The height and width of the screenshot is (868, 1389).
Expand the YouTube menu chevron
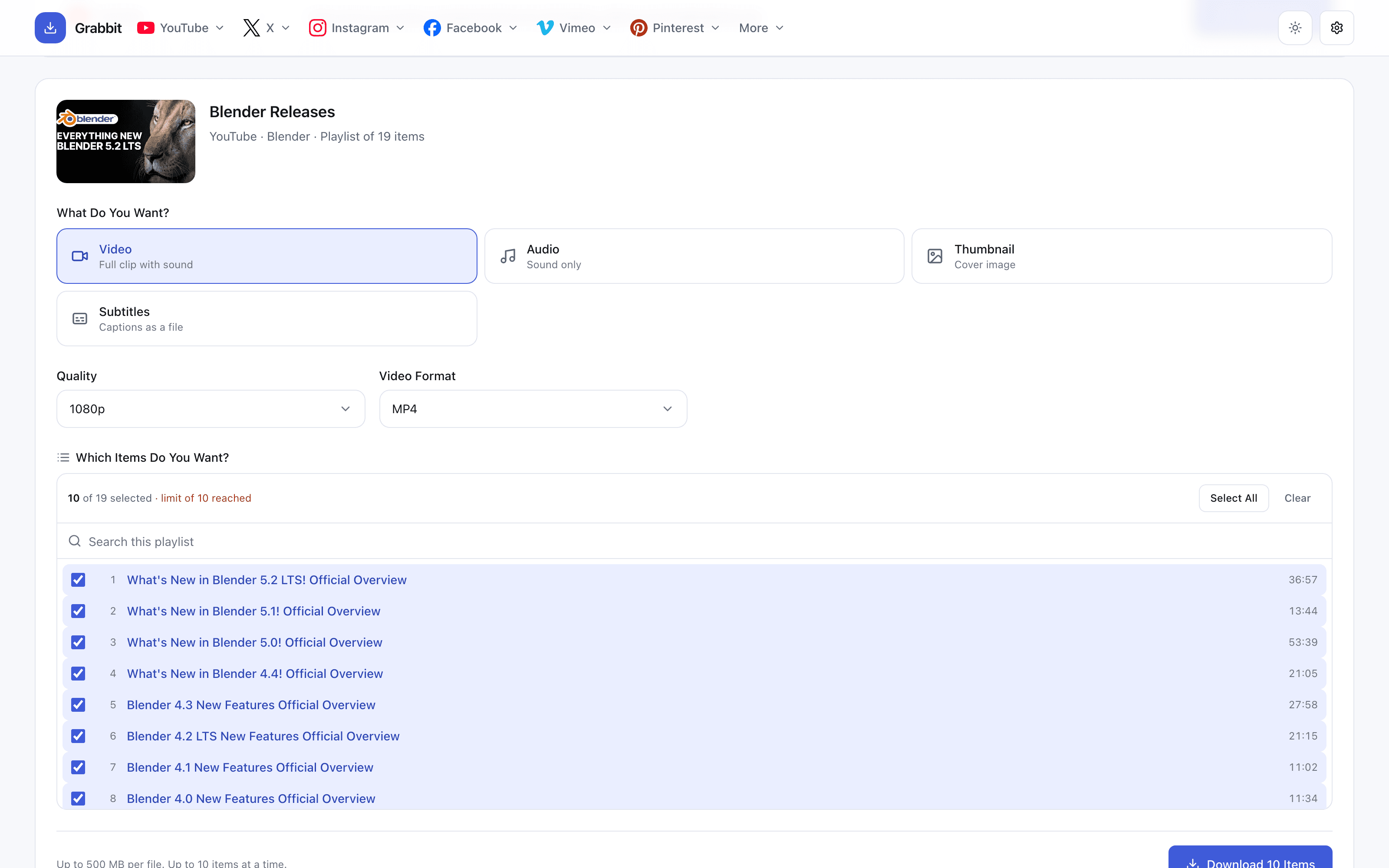click(x=219, y=27)
